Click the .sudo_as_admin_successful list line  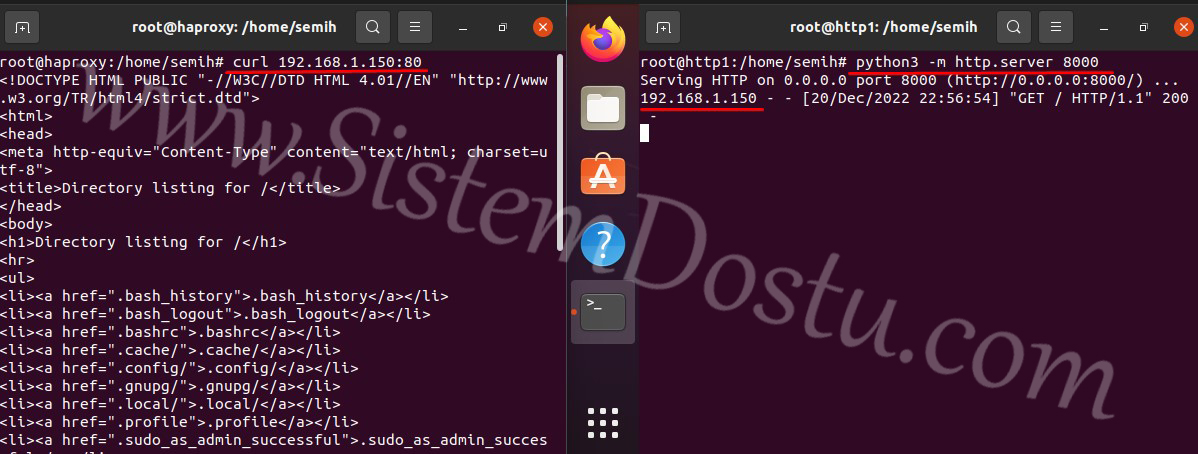tap(274, 439)
